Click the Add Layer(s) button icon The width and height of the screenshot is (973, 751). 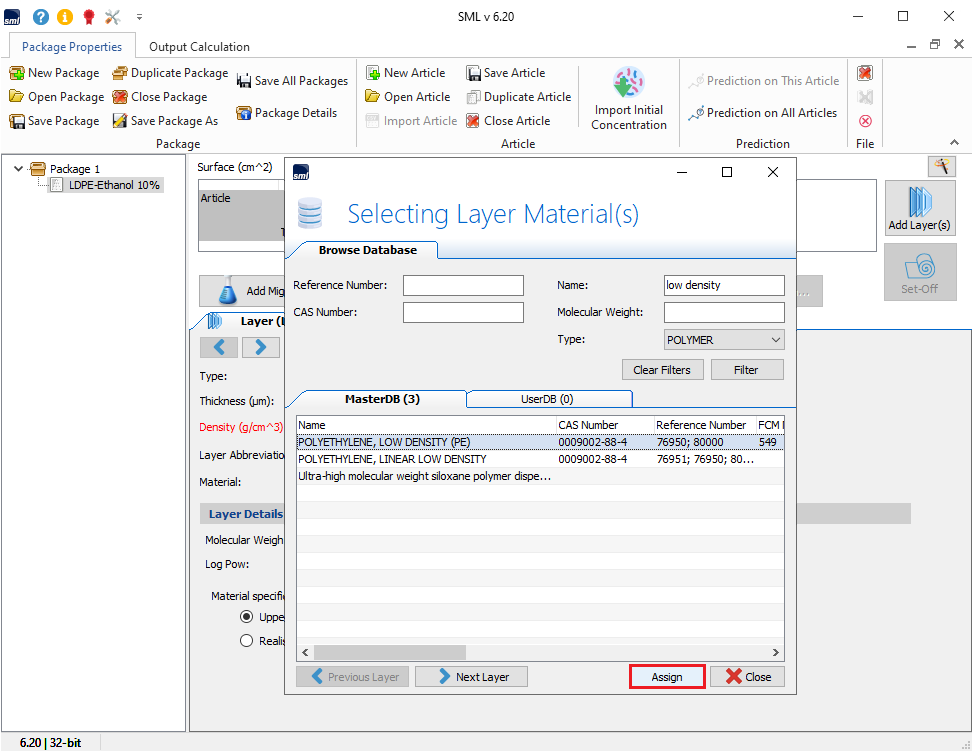tap(919, 201)
